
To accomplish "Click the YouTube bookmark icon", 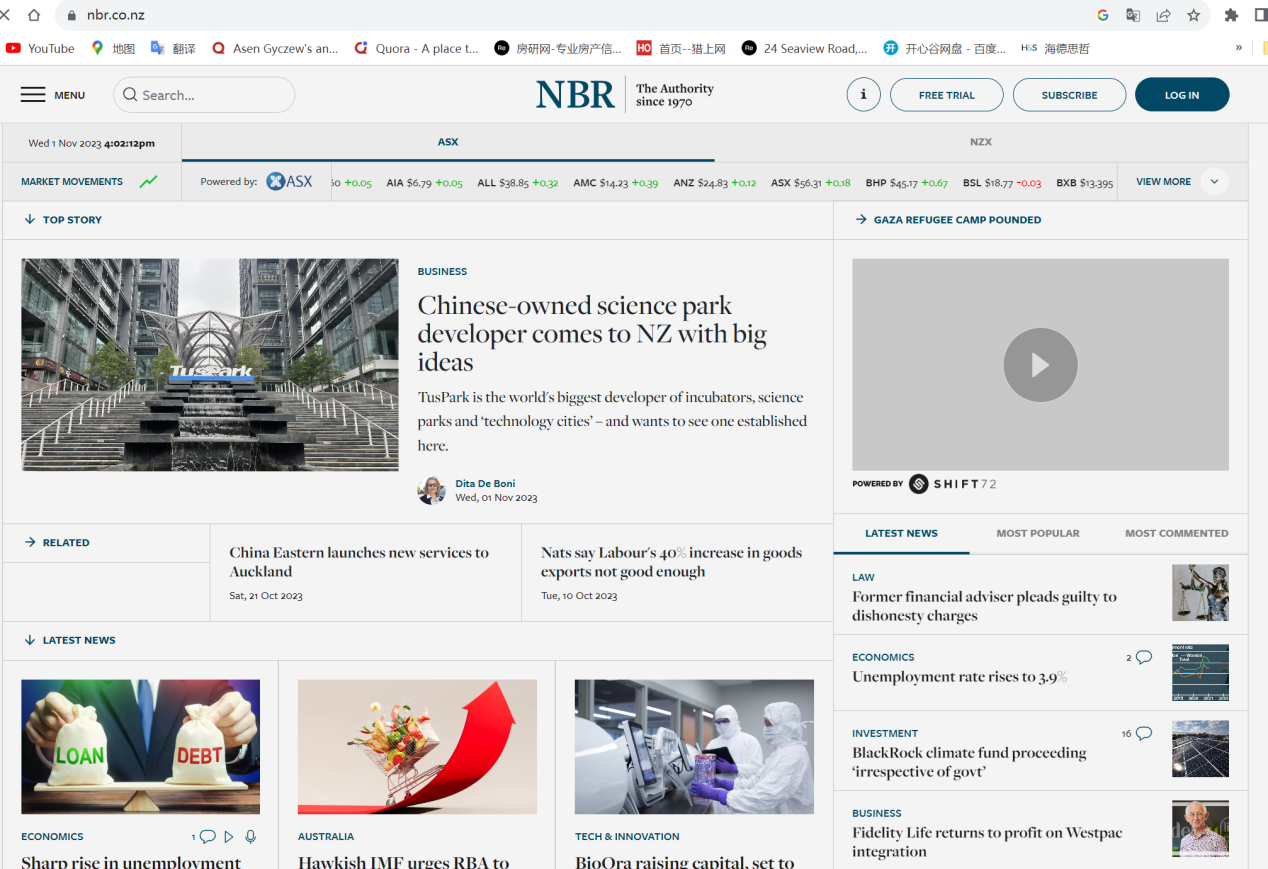I will (13, 48).
